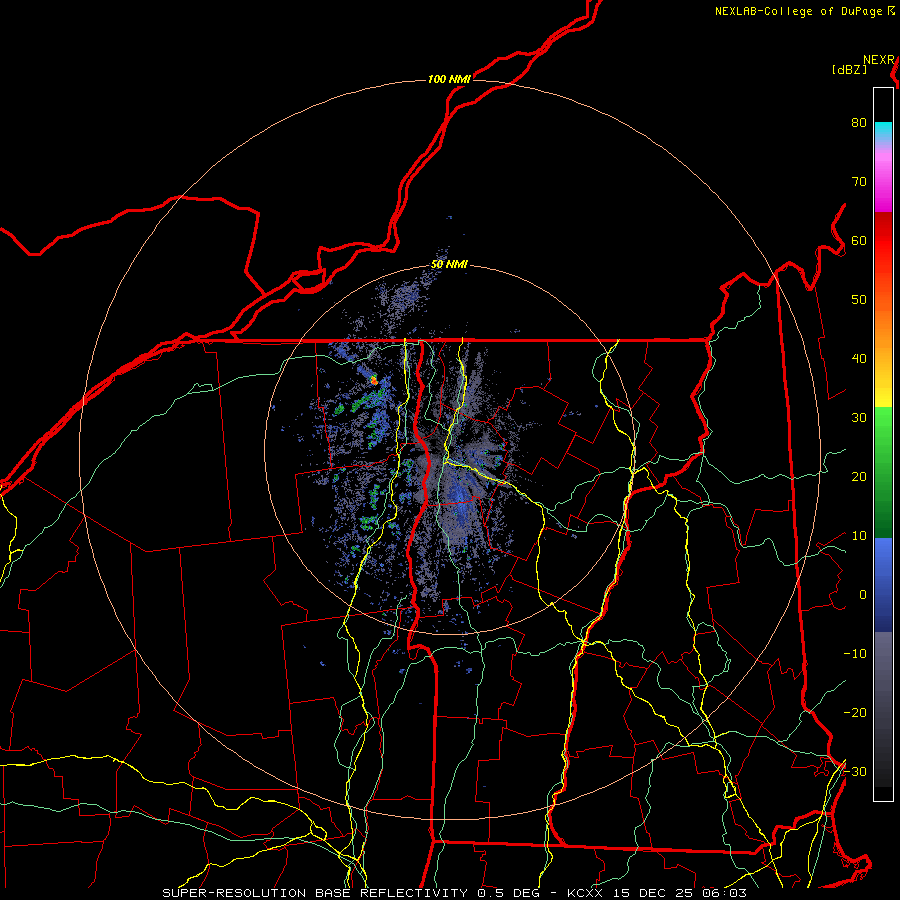
Task: Click the 0 value on dBZ scale
Action: click(863, 595)
